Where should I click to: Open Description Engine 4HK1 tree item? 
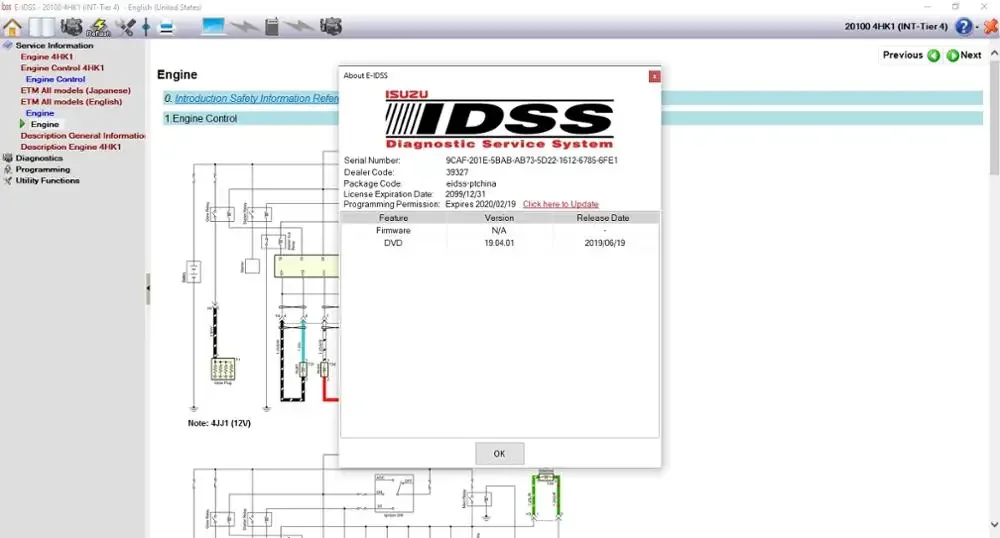(70, 147)
